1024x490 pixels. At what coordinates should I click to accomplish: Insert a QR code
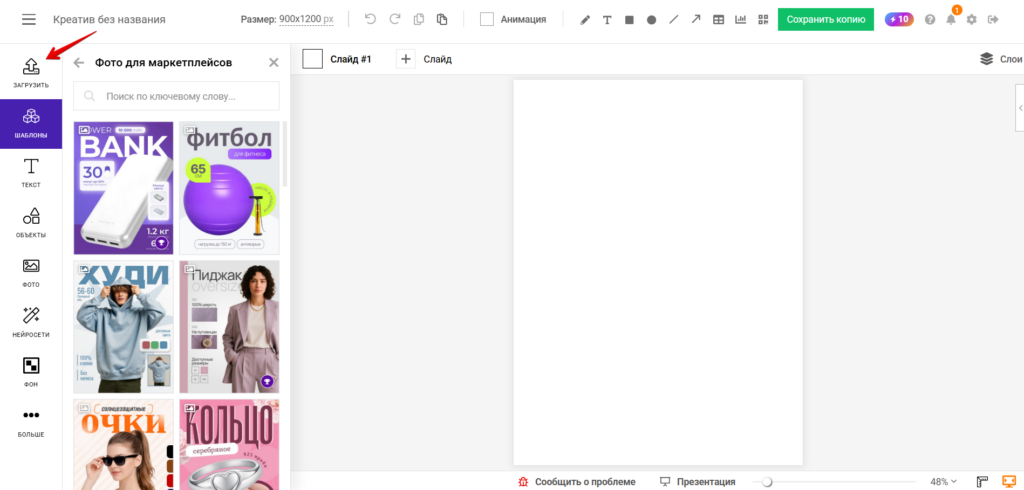[x=763, y=20]
